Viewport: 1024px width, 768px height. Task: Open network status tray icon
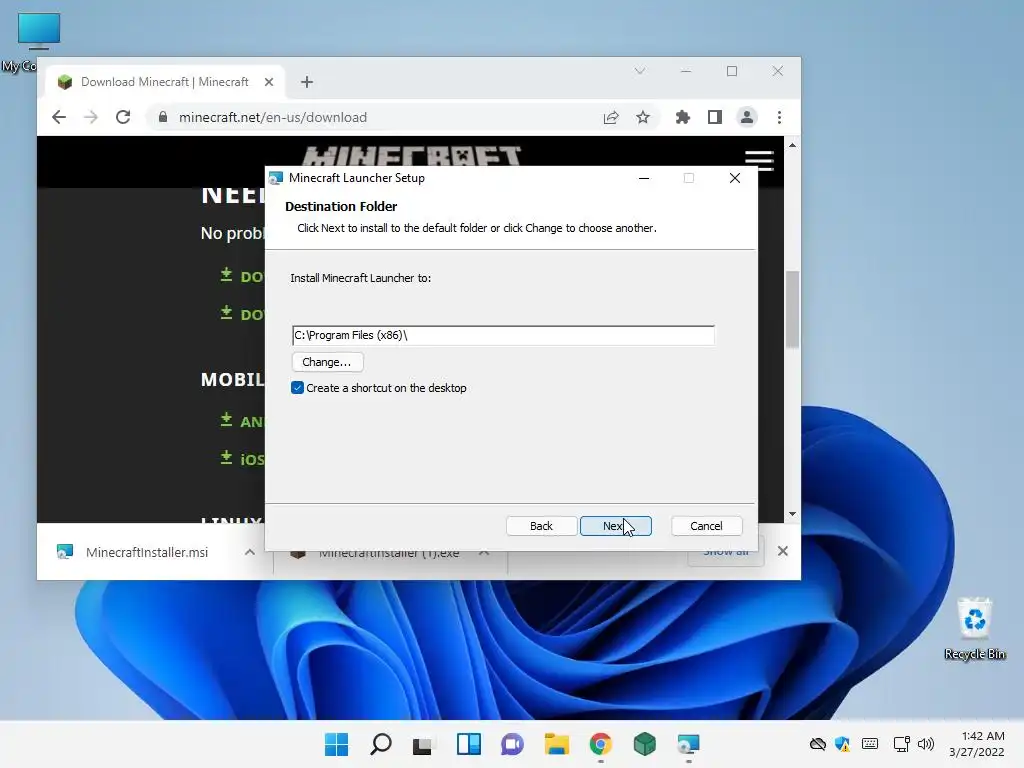902,744
